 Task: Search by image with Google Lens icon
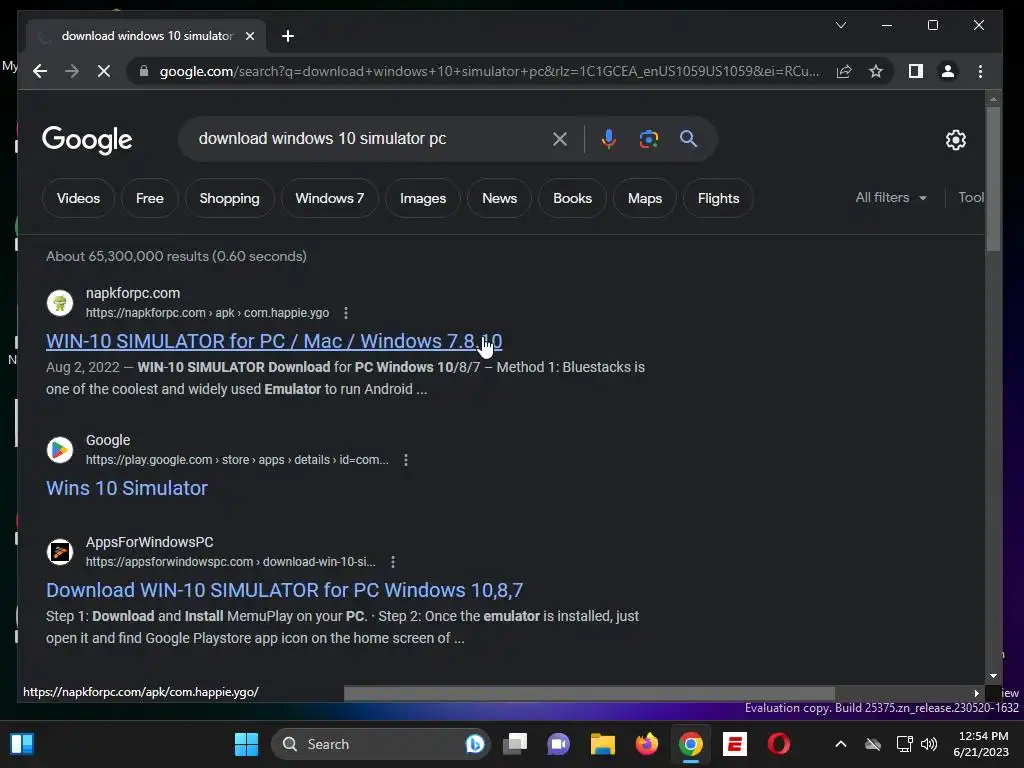pyautogui.click(x=648, y=138)
